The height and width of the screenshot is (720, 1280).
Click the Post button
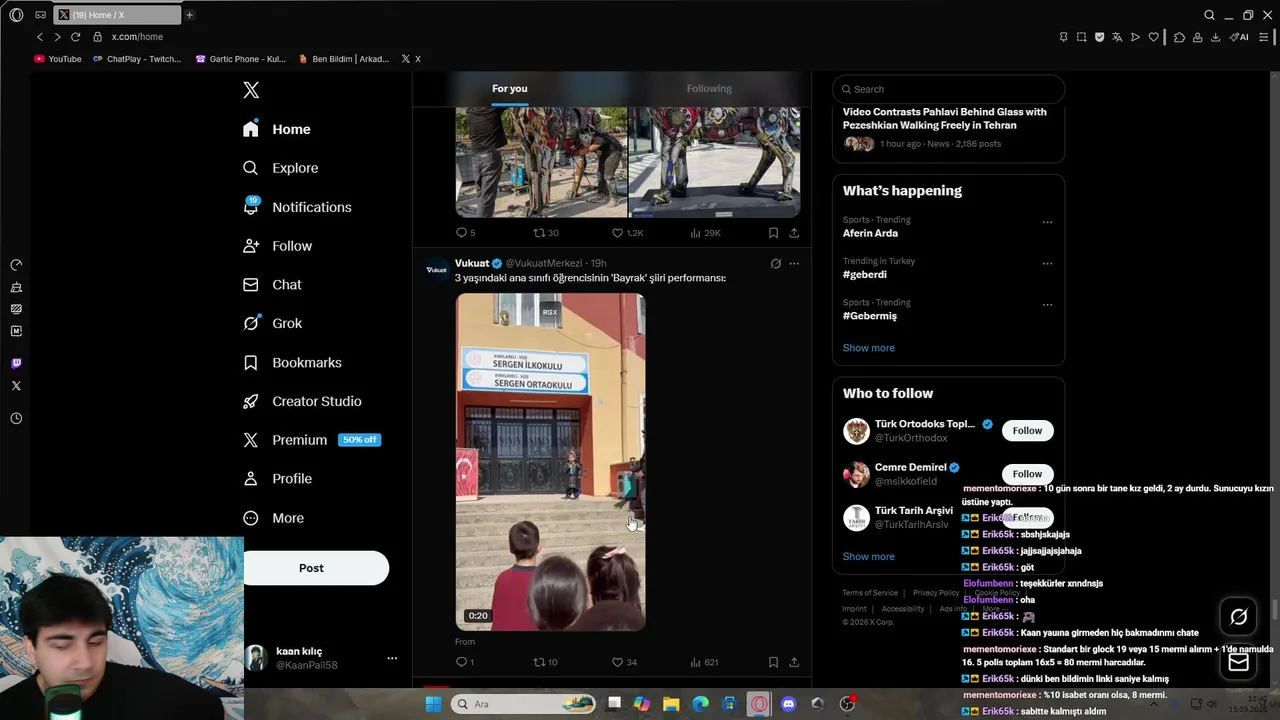(314, 568)
